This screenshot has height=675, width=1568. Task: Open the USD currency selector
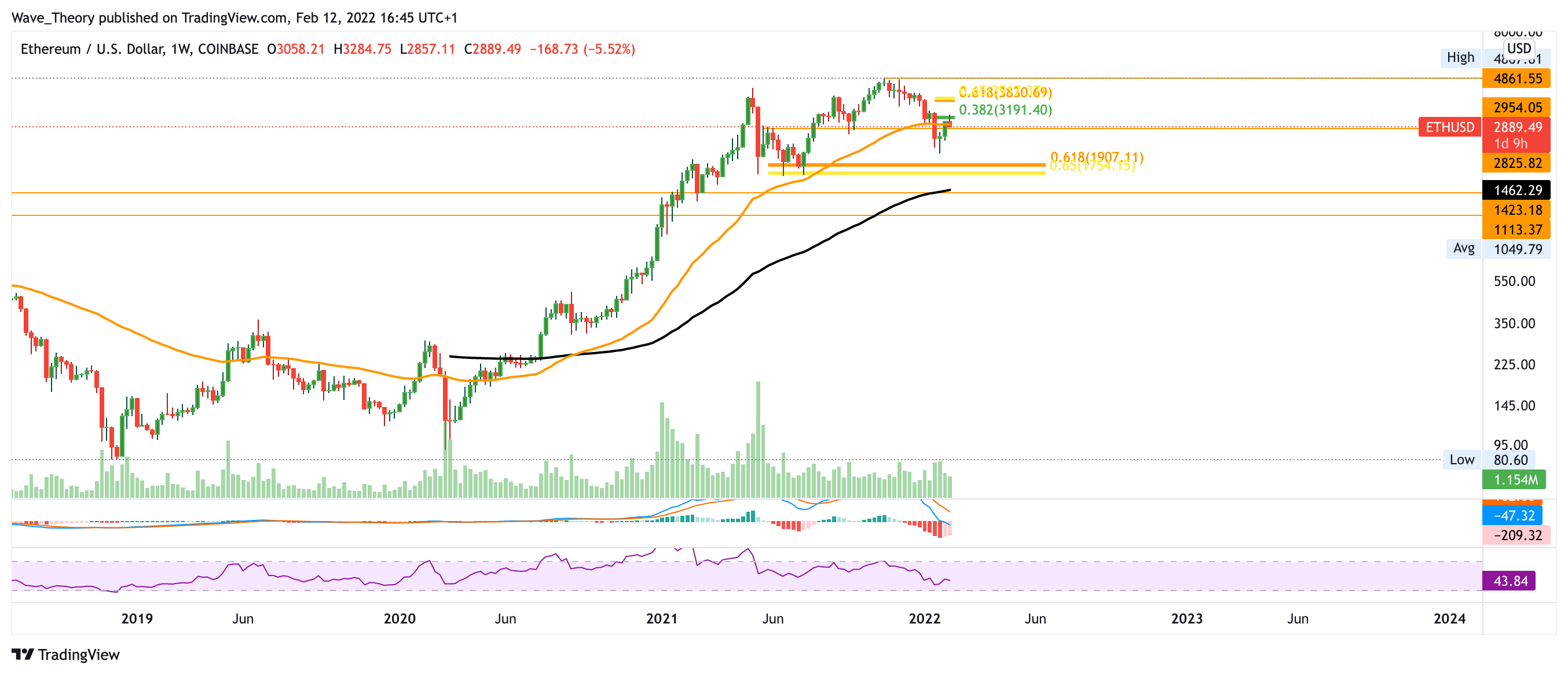pos(1518,48)
